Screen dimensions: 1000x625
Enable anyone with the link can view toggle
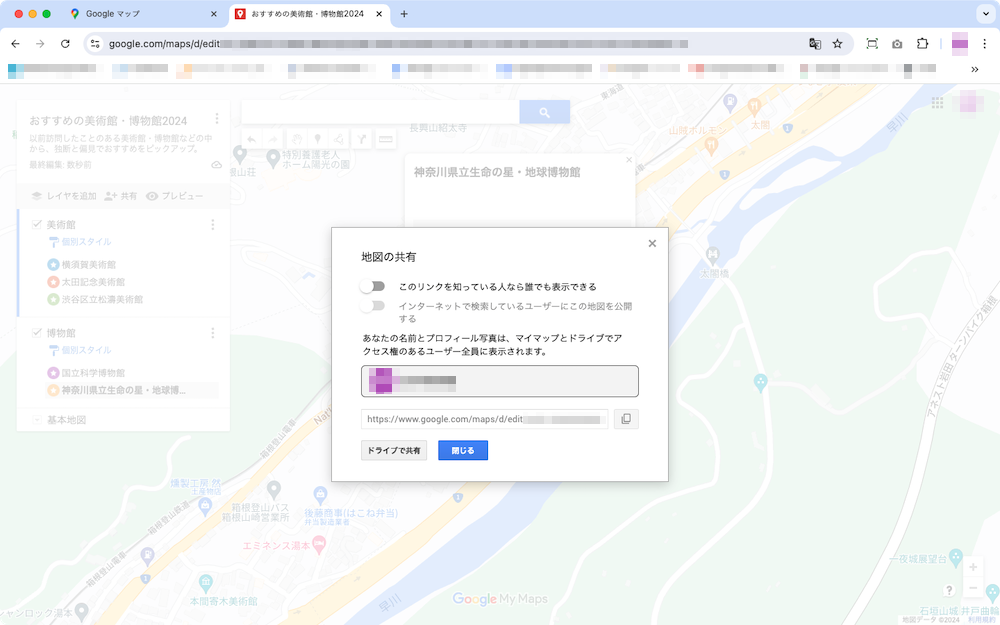coord(372,286)
